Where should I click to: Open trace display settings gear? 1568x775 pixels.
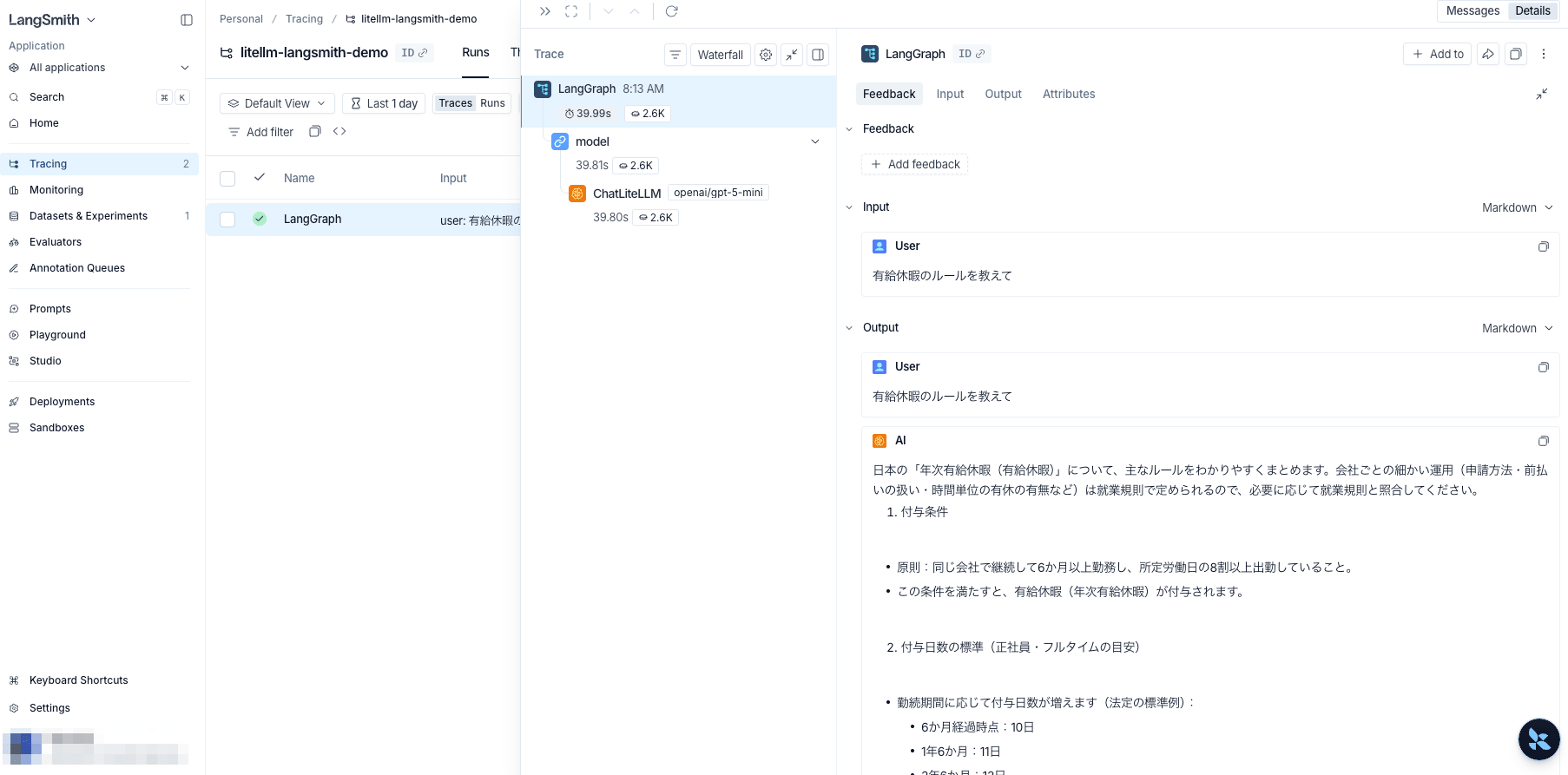[x=766, y=55]
